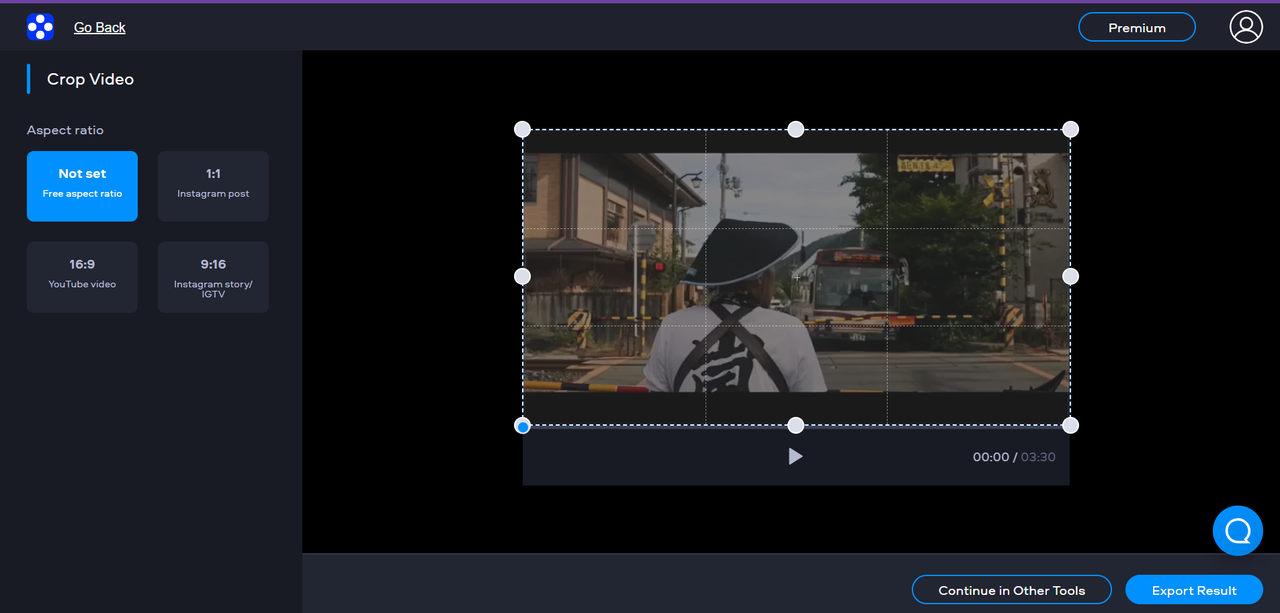Export Result of cropped video
The height and width of the screenshot is (613, 1280).
pyautogui.click(x=1194, y=590)
